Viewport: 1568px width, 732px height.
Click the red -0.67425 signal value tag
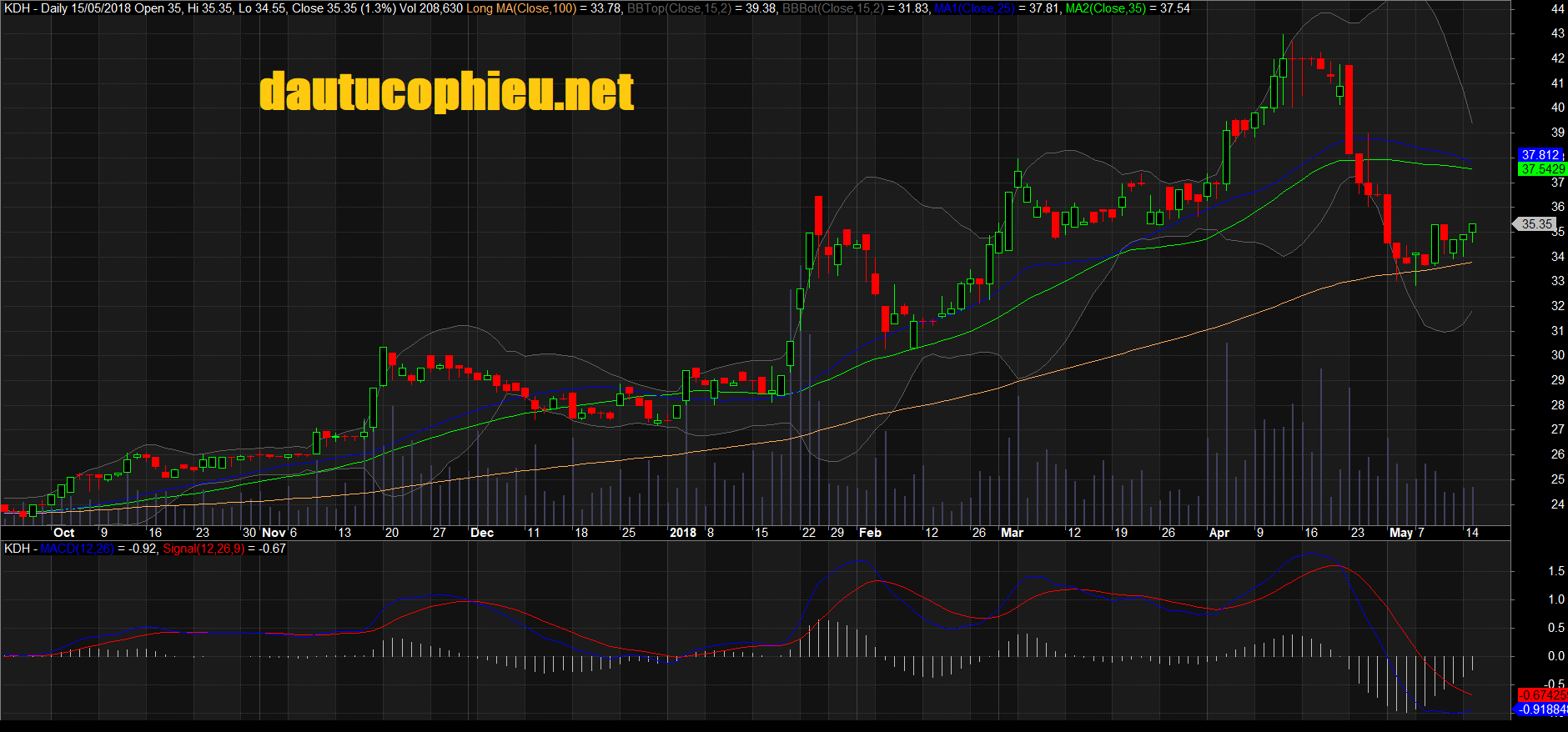tap(1542, 695)
